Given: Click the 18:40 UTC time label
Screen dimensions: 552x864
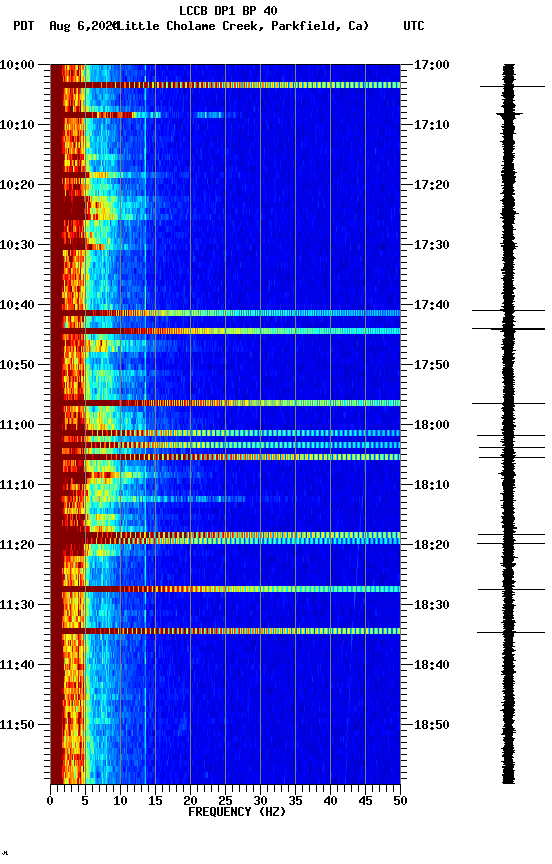Looking at the screenshot, I should 432,666.
